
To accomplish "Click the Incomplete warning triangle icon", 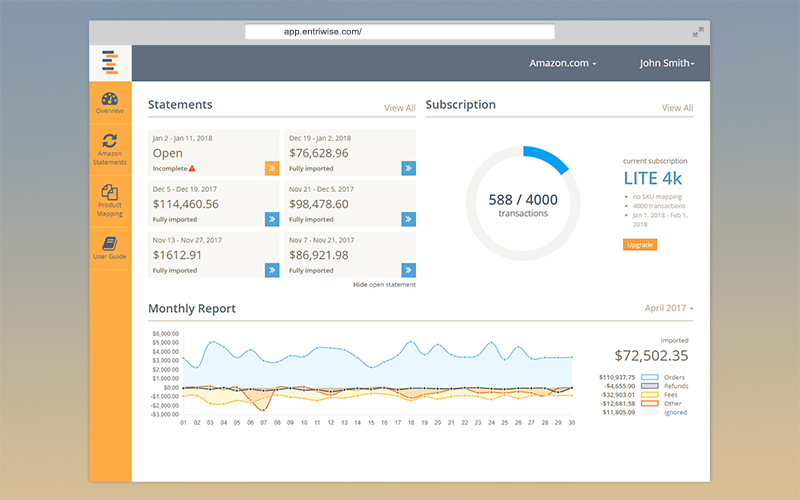I will click(x=192, y=168).
